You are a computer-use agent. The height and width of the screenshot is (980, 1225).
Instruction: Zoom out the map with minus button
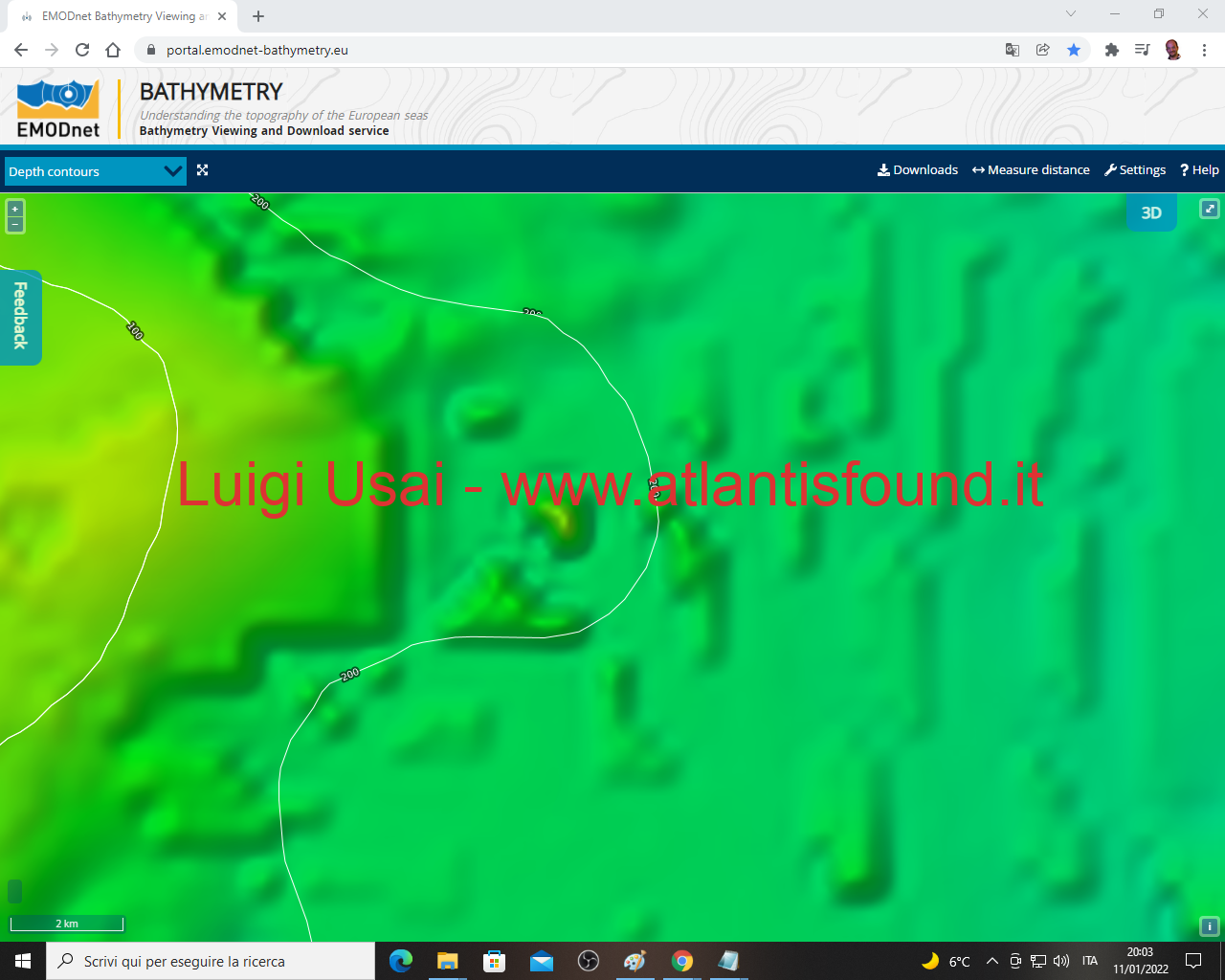point(14,224)
